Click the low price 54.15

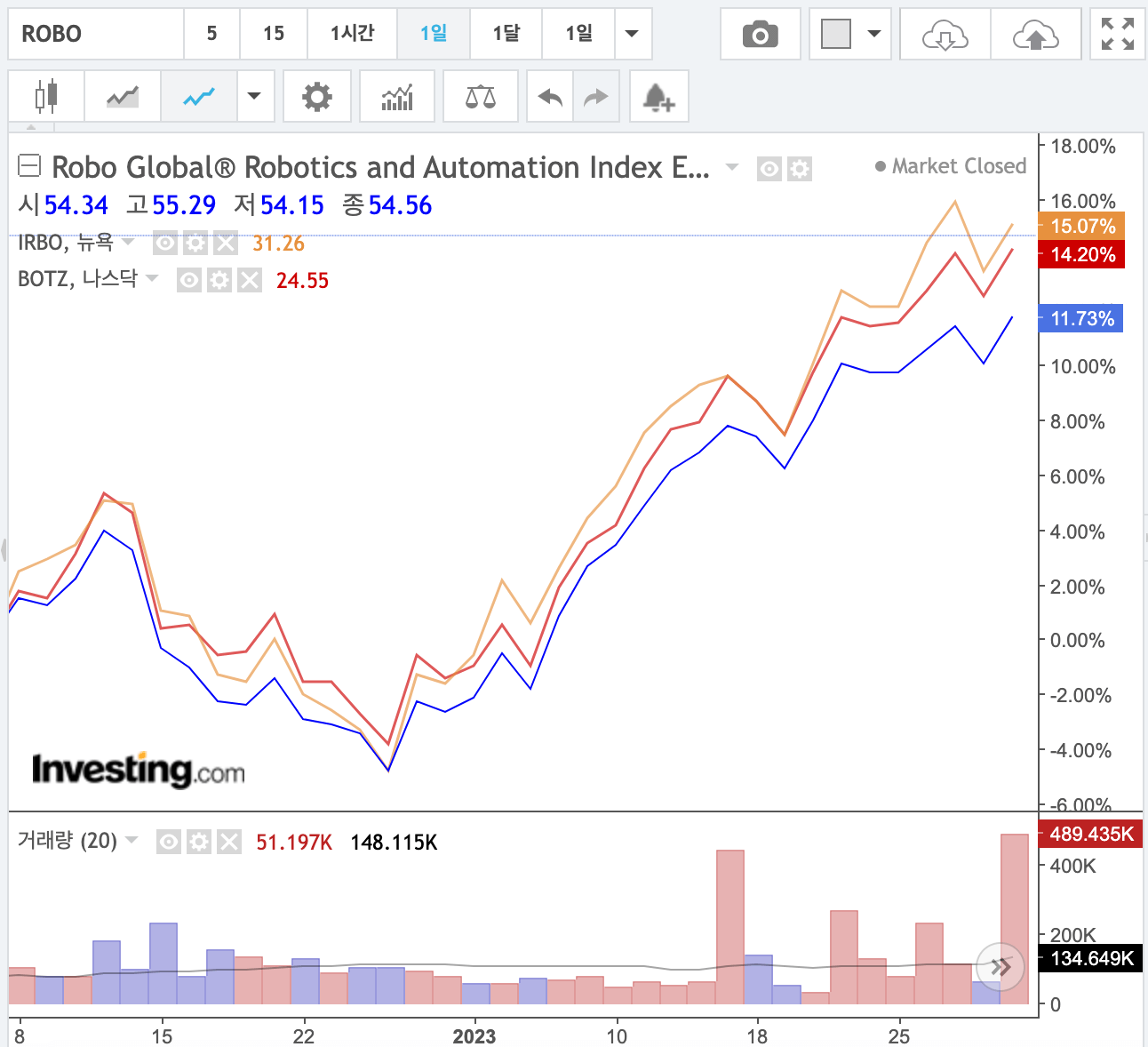(x=291, y=205)
